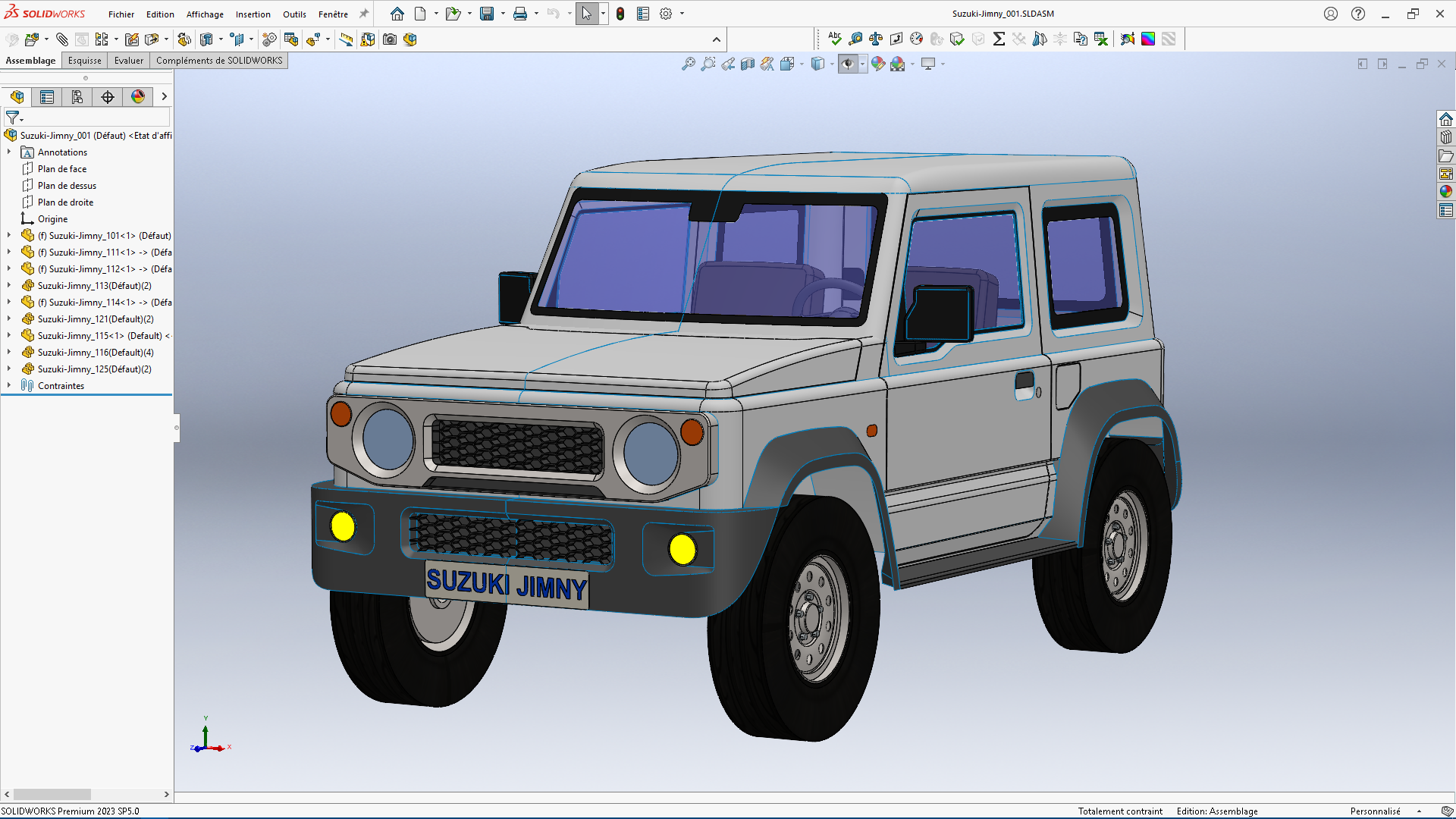Expand the Contraintes folder in tree

9,386
